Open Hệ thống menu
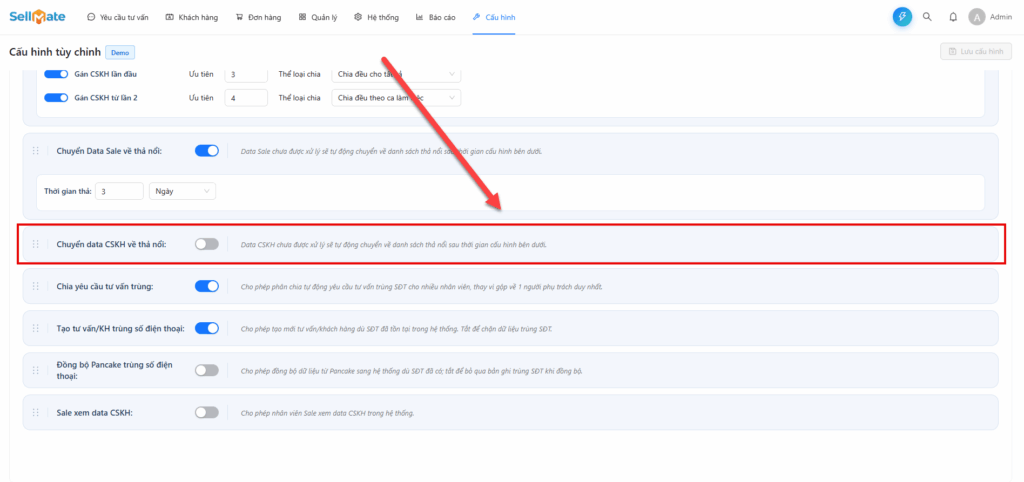Viewport: 1024px width, 482px height. click(376, 18)
